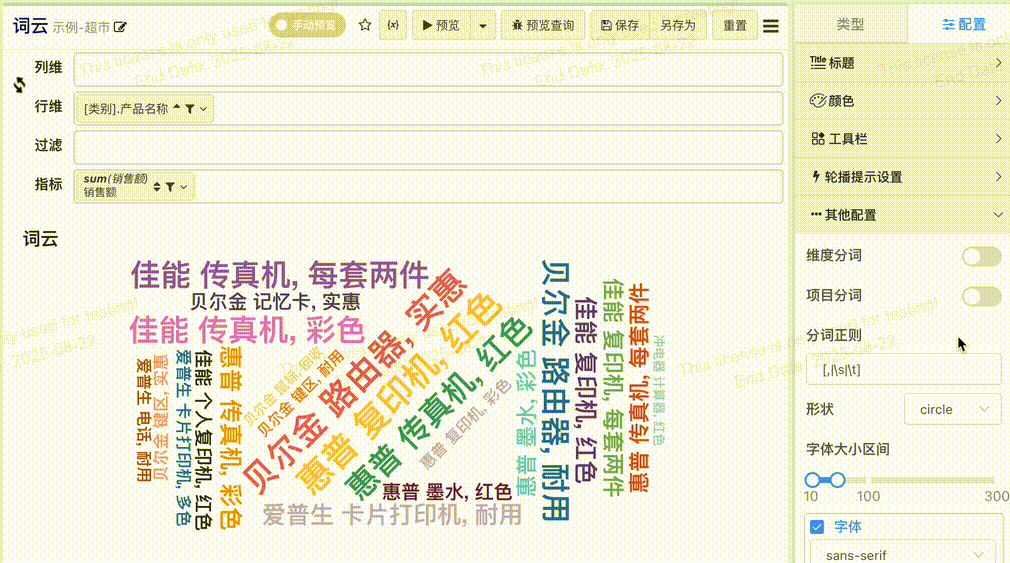
Task: Click the swap rows and columns icon
Action: pyautogui.click(x=19, y=84)
